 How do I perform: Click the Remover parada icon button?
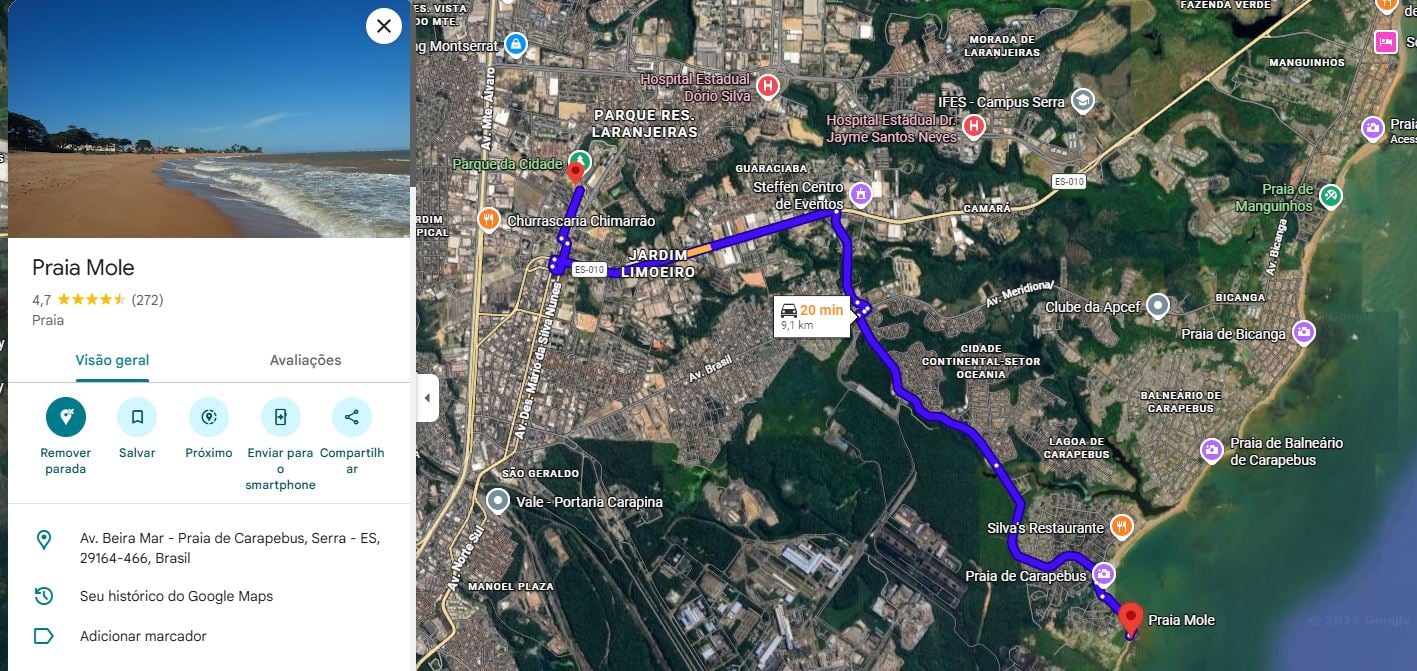pyautogui.click(x=66, y=417)
